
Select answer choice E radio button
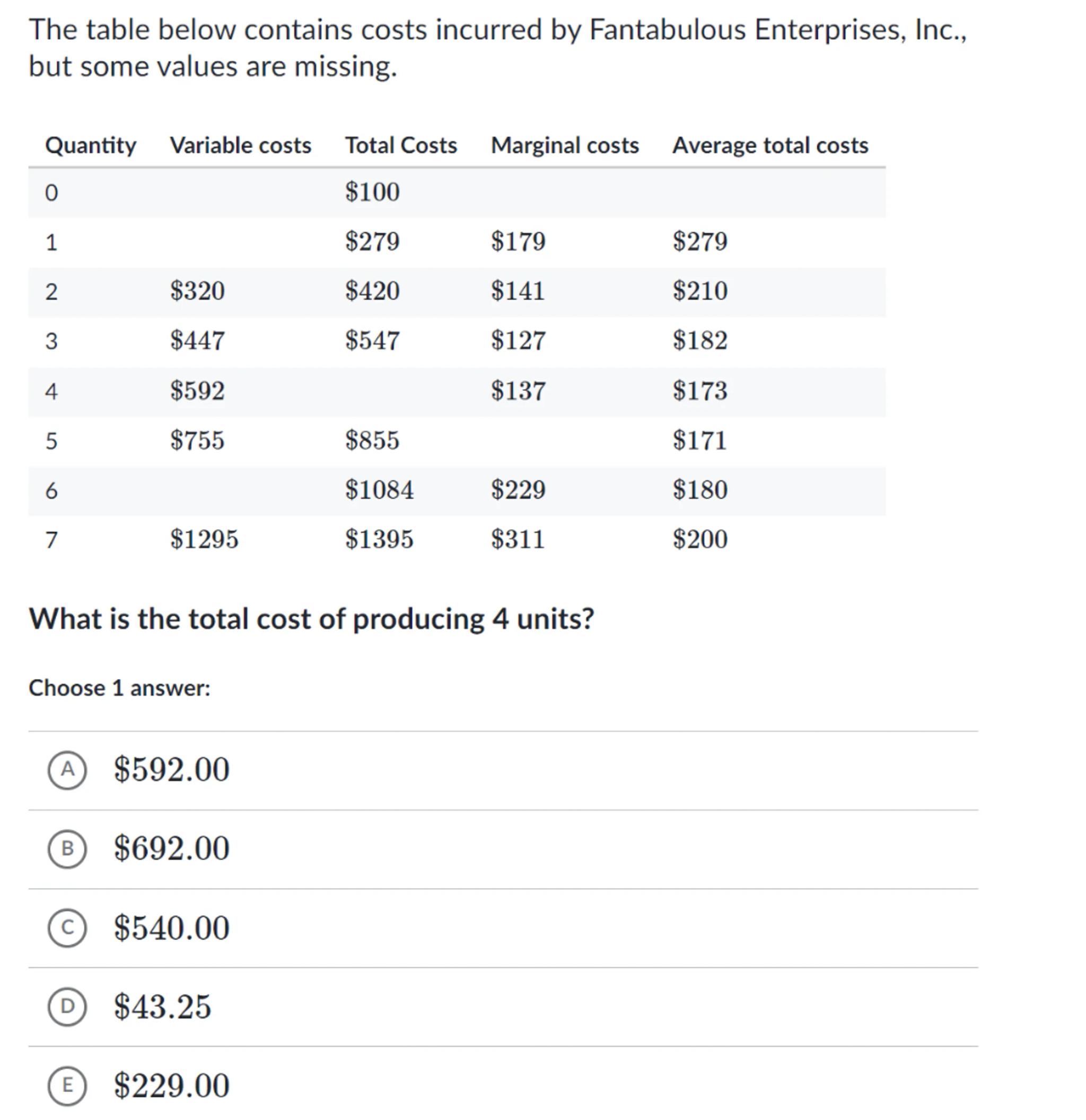point(67,1085)
